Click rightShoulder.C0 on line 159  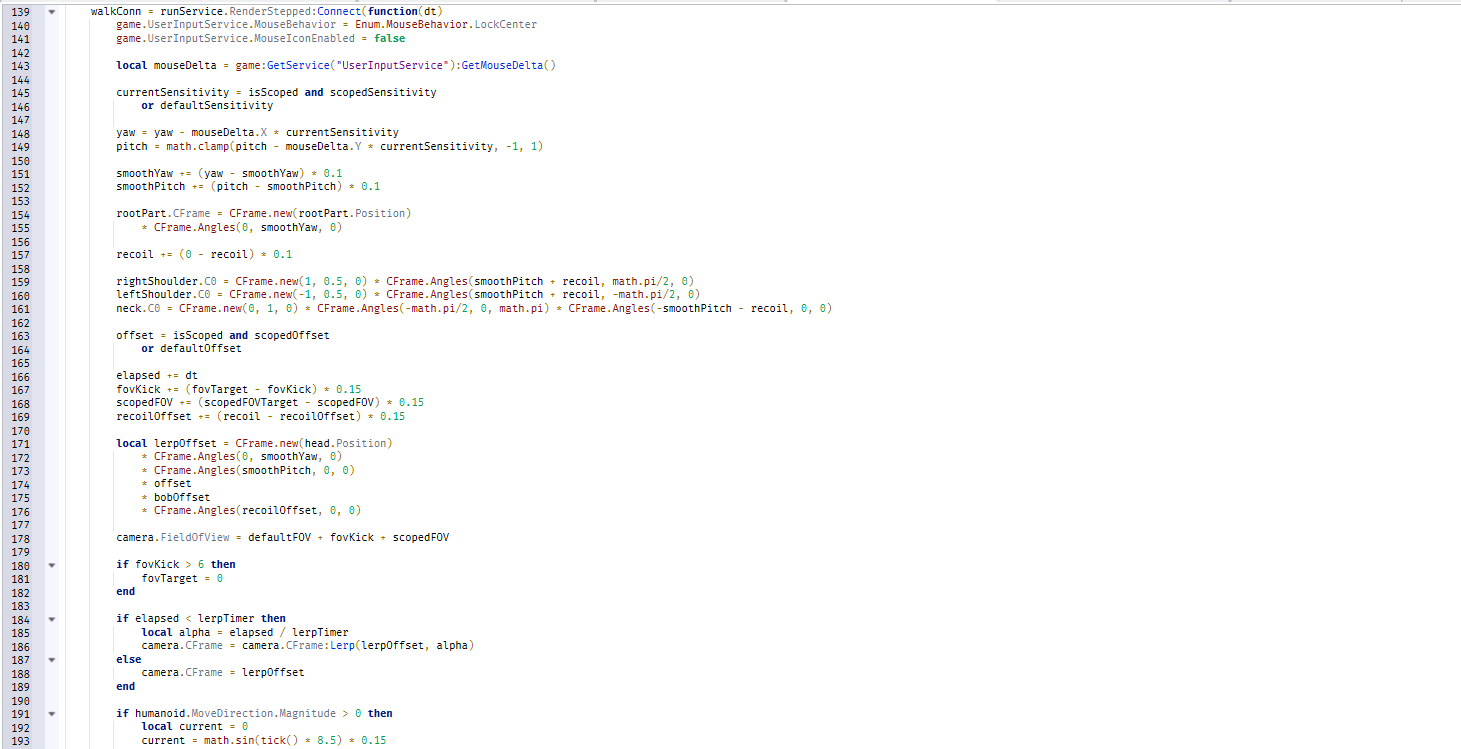tap(166, 281)
